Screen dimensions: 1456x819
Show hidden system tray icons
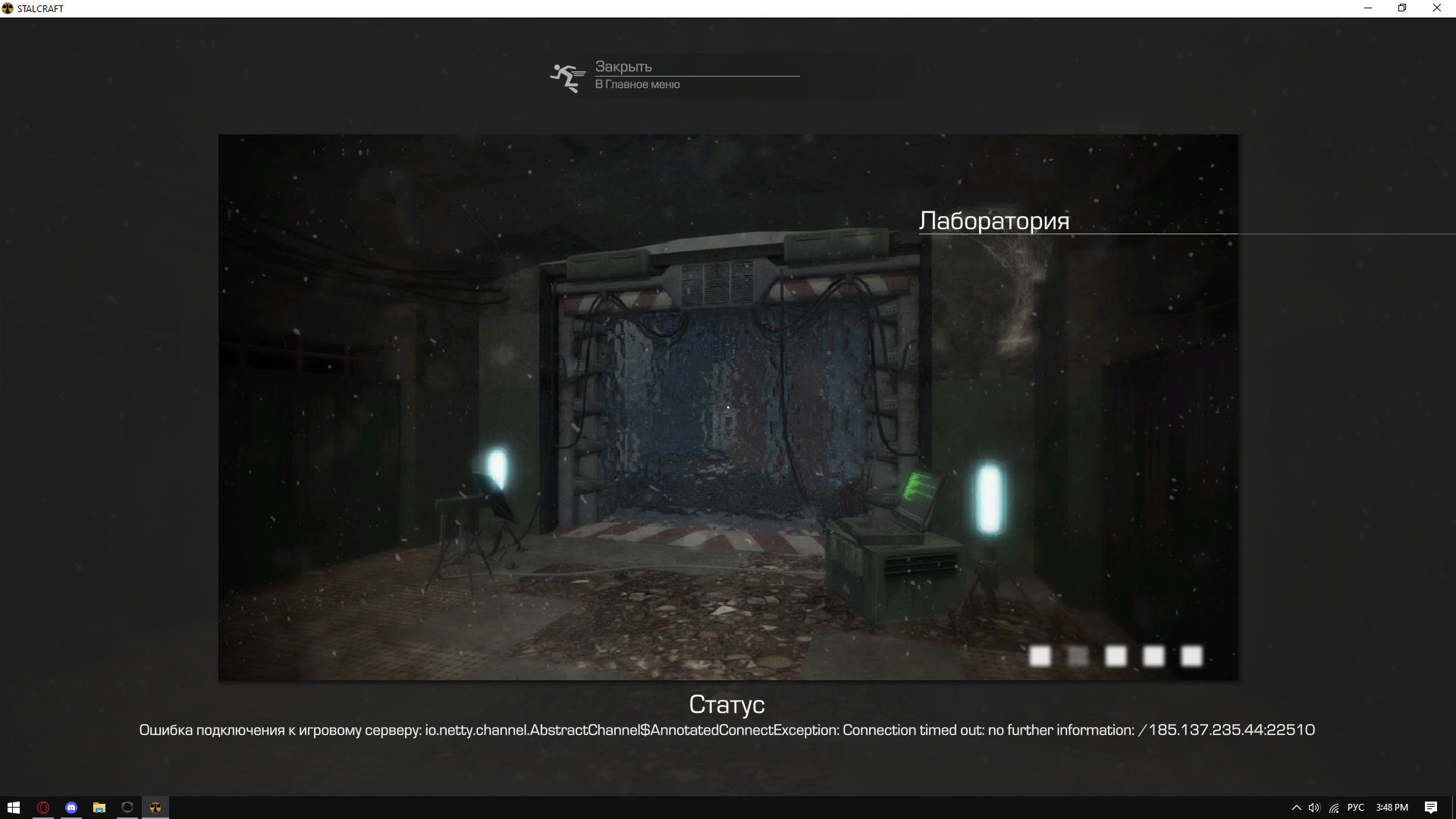coord(1297,808)
